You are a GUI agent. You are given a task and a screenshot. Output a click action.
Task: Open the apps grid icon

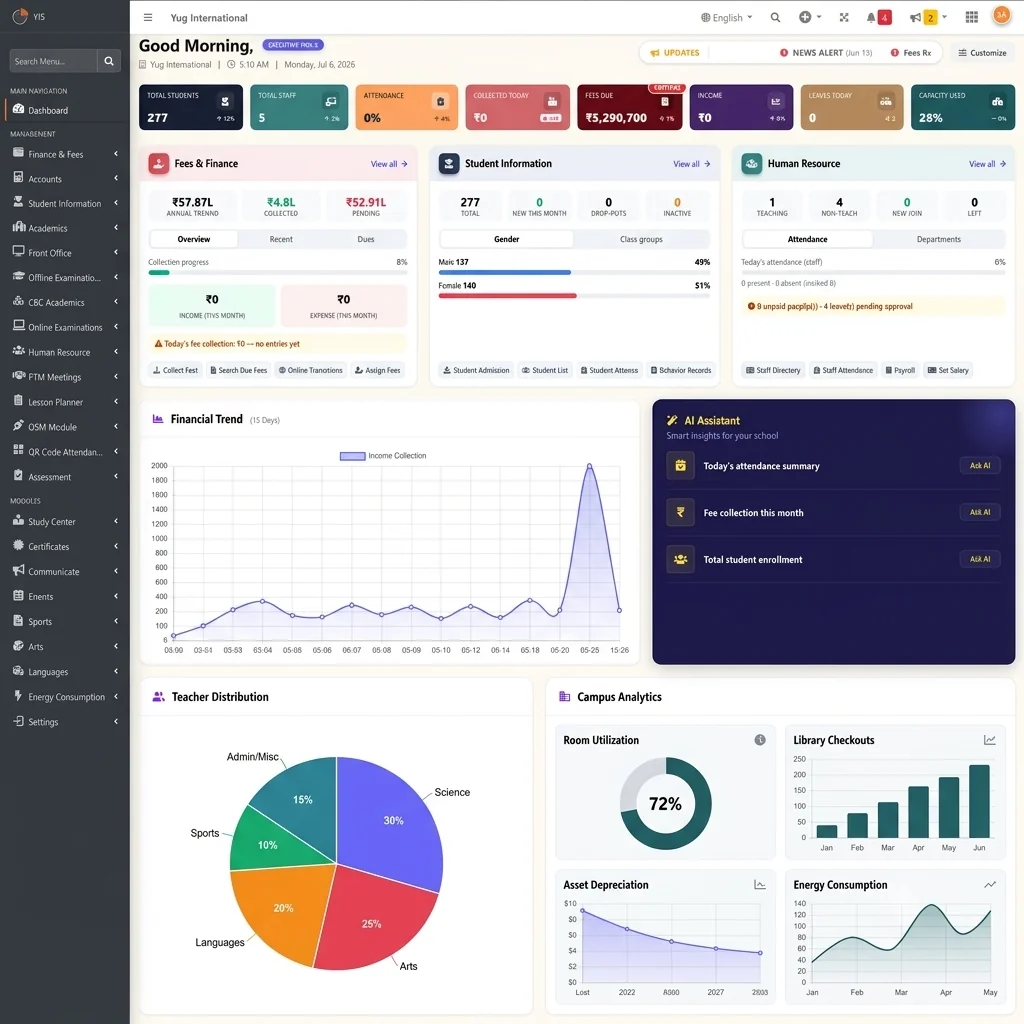click(972, 18)
